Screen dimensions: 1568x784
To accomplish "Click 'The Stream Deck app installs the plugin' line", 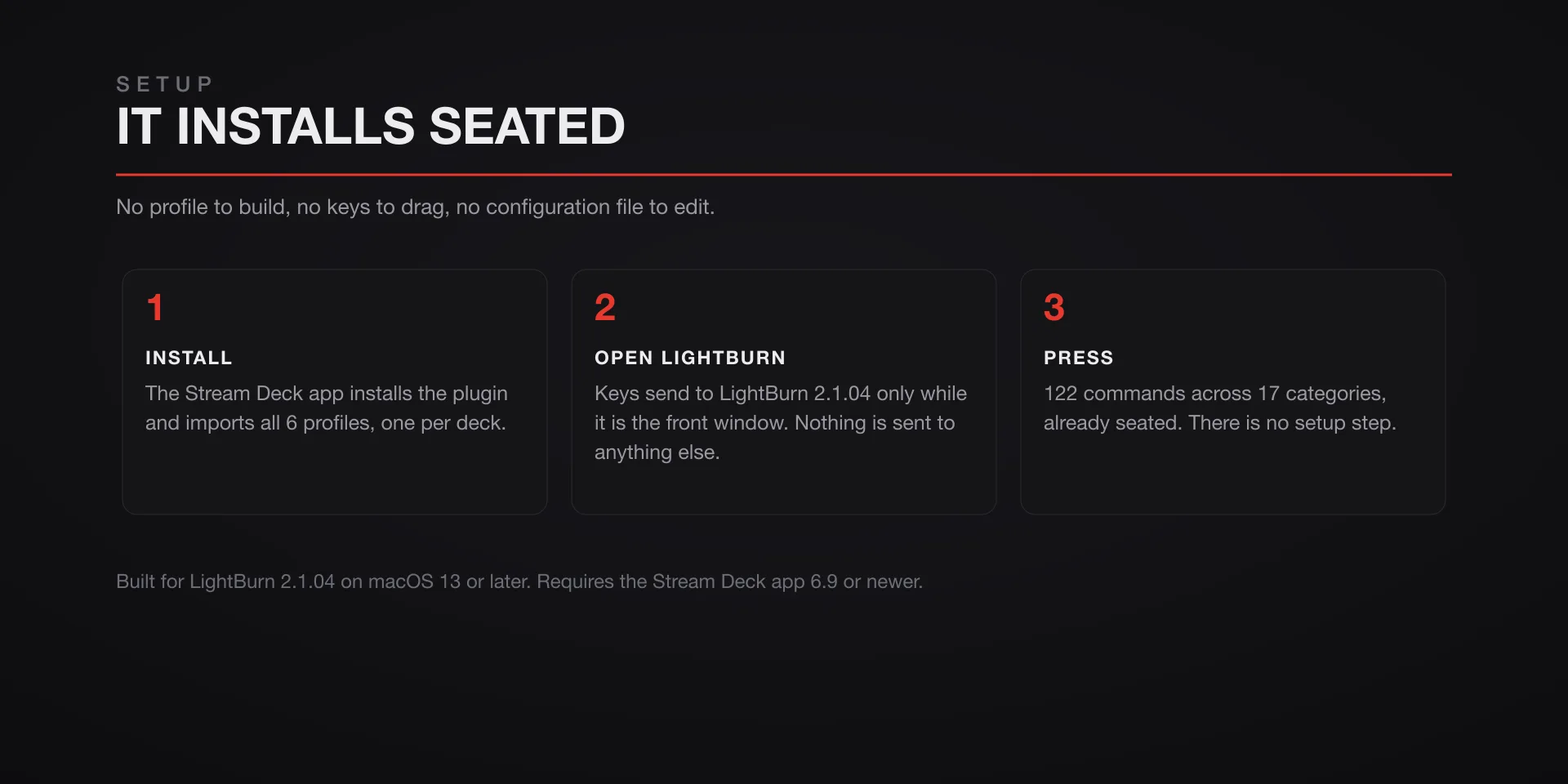I will click(327, 394).
